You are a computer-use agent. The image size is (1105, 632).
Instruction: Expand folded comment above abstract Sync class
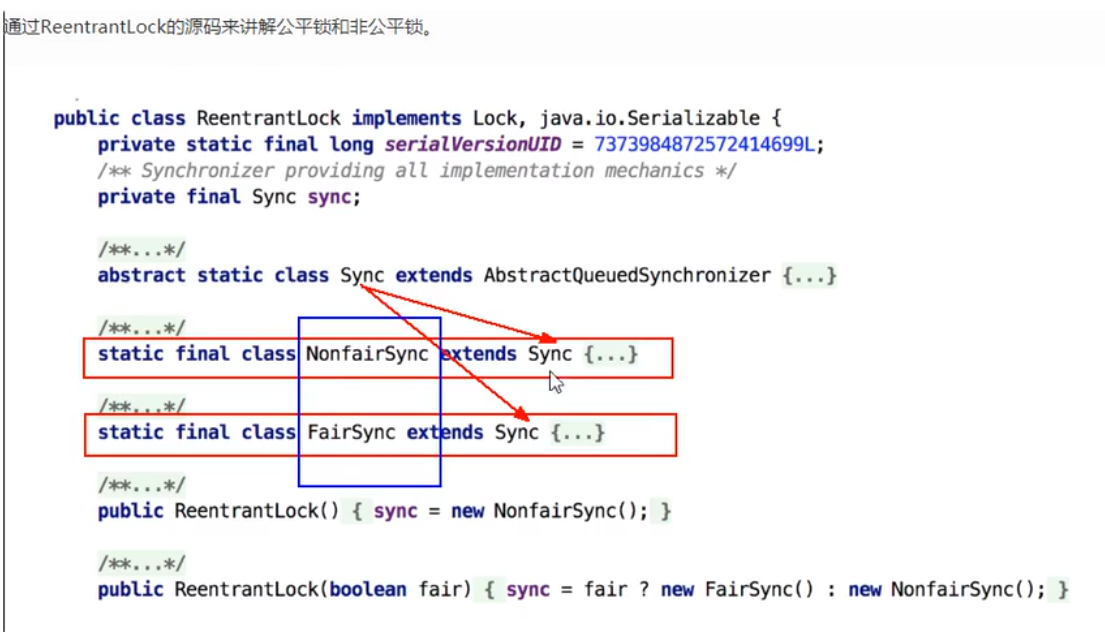click(142, 249)
